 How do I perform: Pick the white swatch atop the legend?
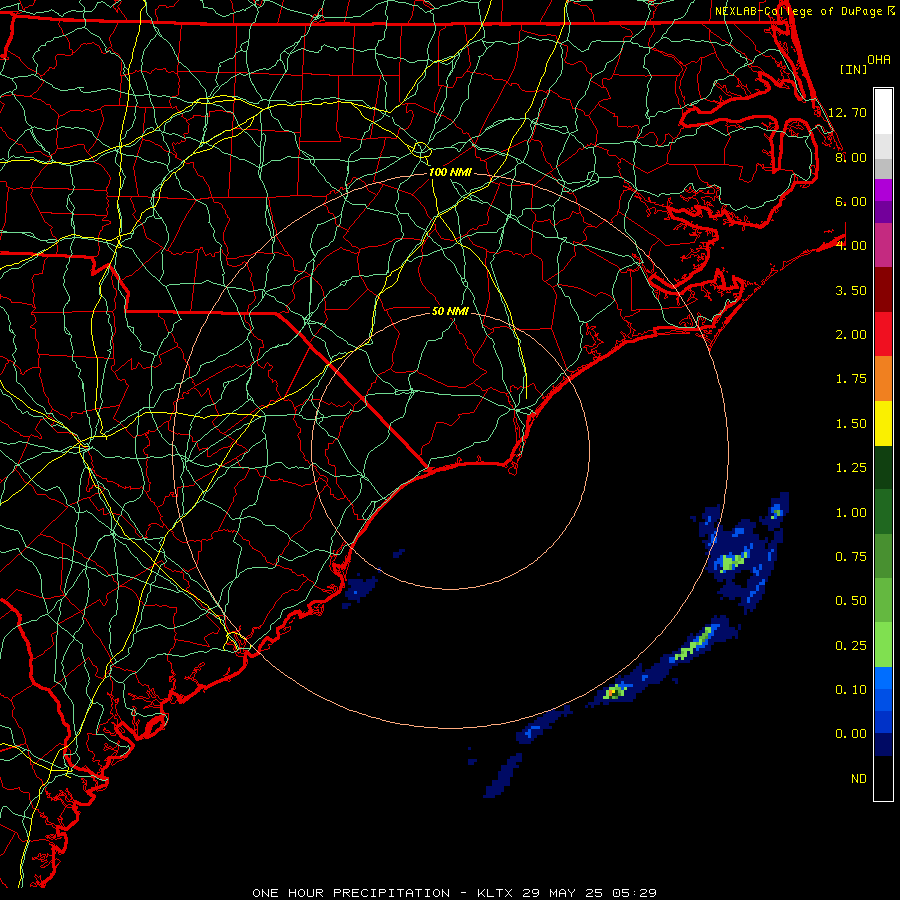coord(883,112)
